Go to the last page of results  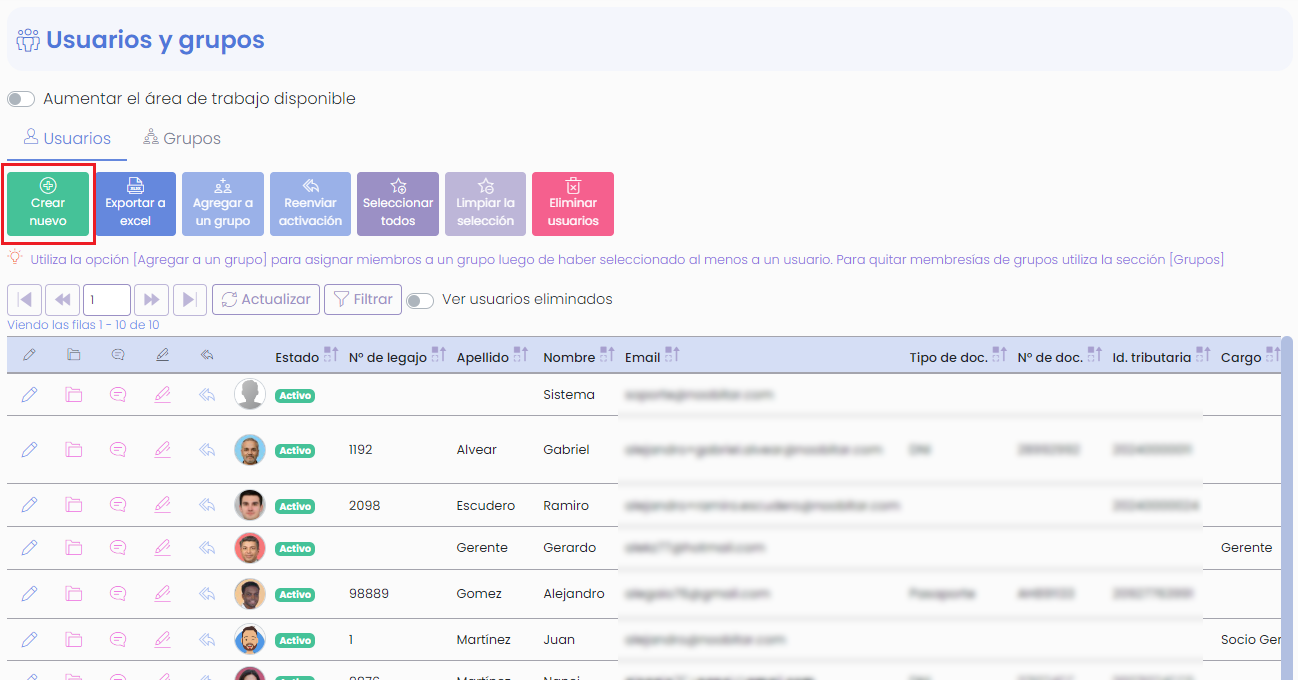pos(189,300)
